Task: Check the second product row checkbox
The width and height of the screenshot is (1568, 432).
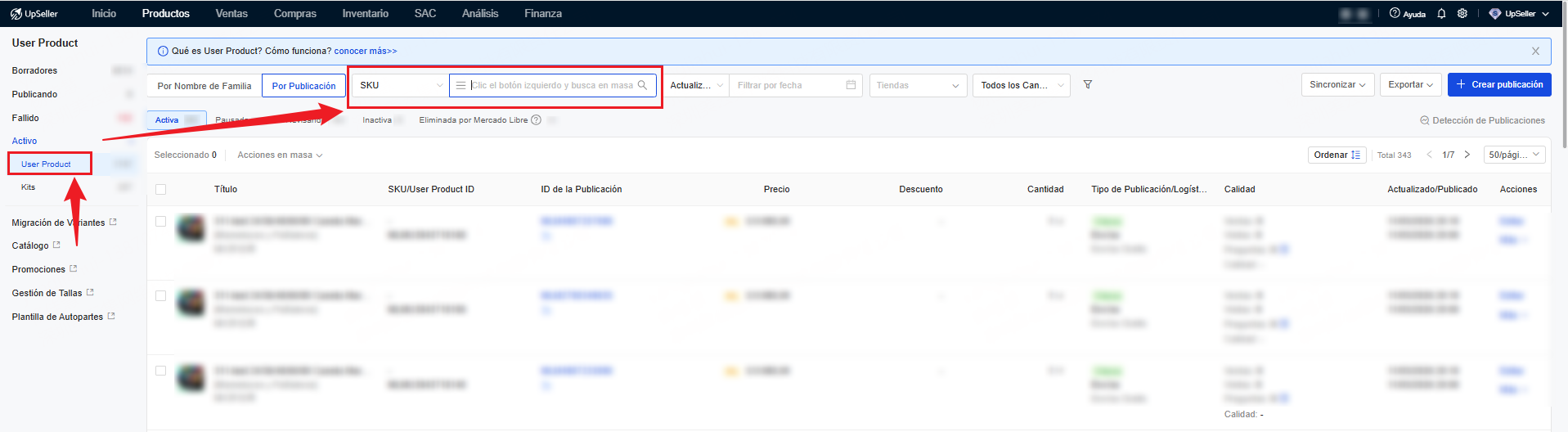Action: [x=160, y=296]
